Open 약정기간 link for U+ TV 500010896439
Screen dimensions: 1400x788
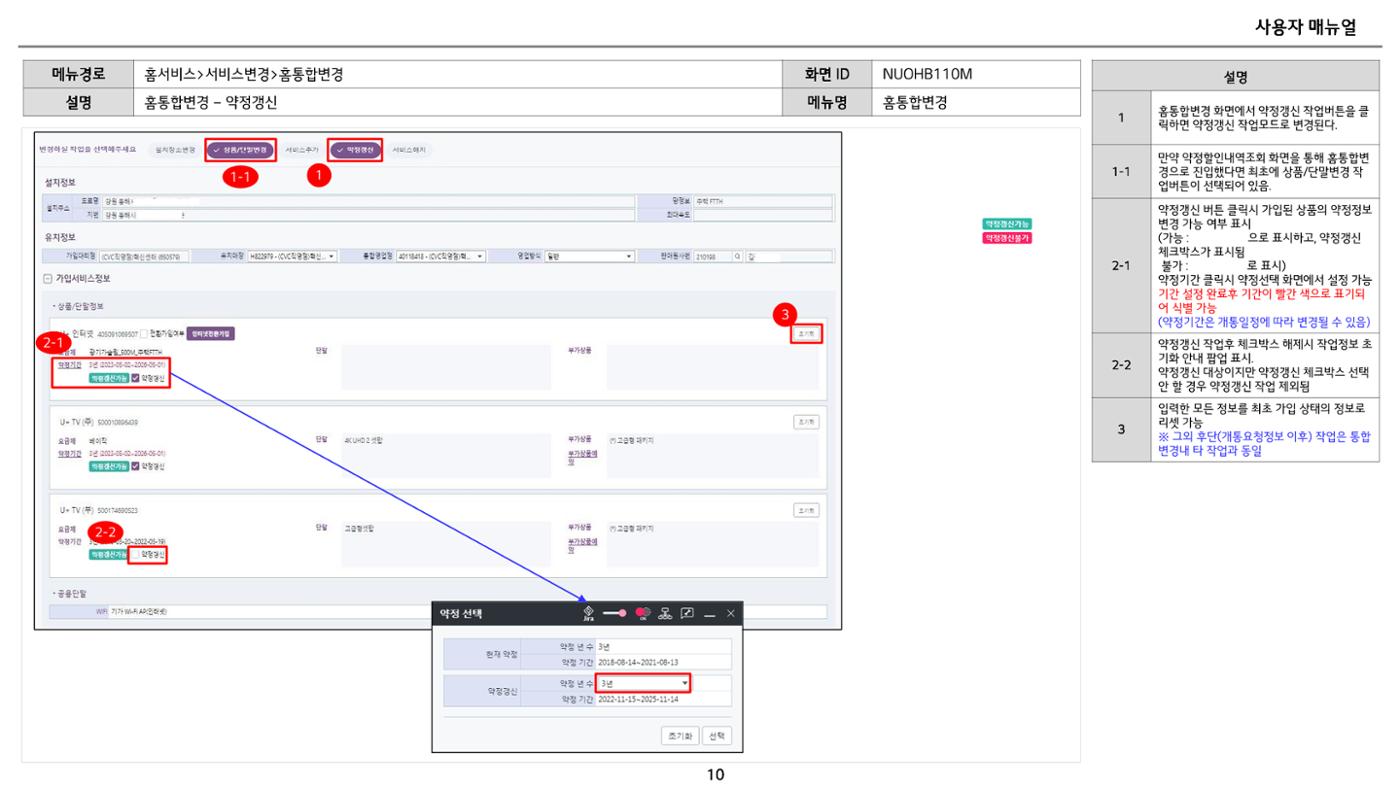(x=70, y=452)
